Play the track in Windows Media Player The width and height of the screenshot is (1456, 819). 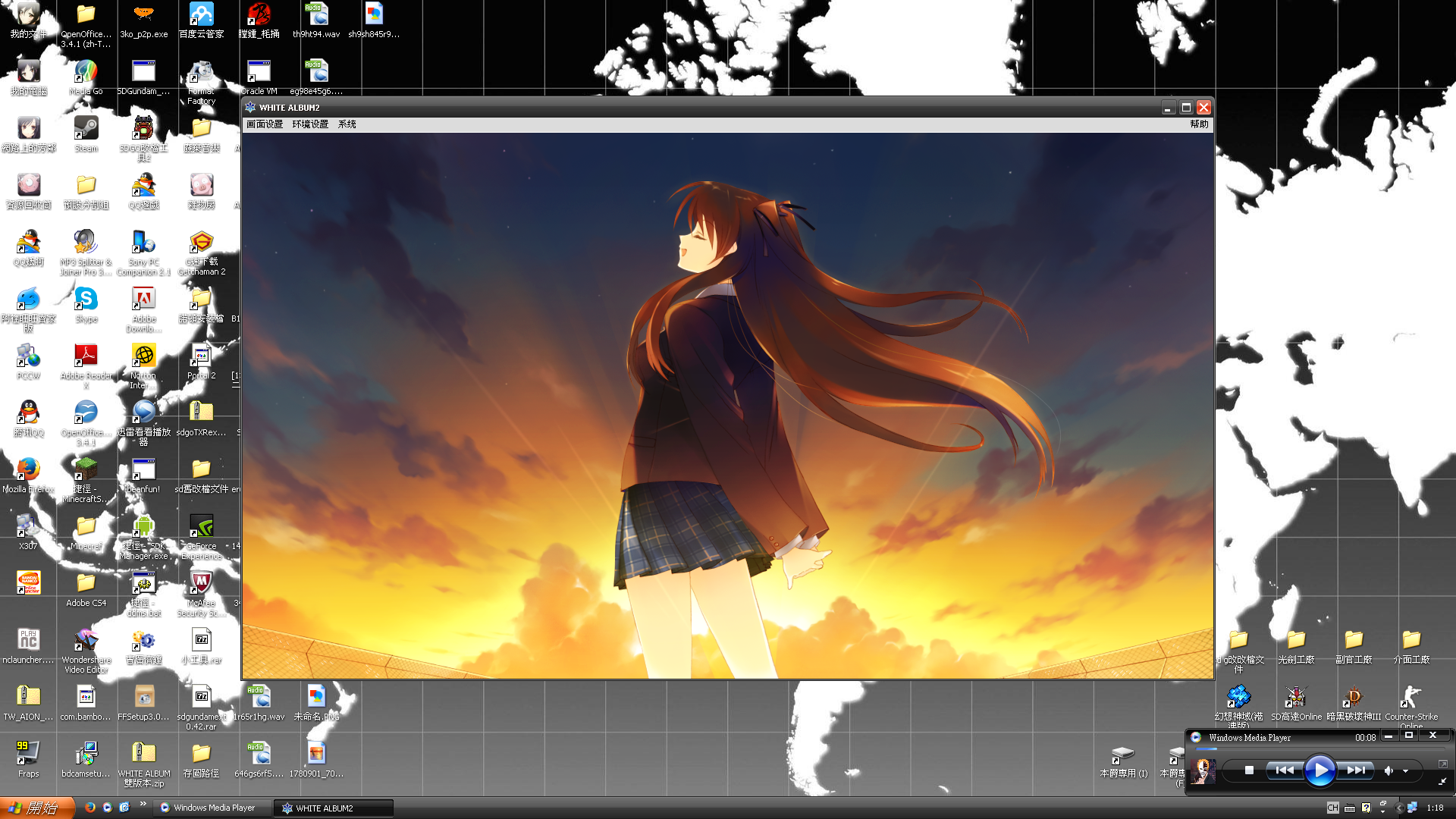[1320, 770]
